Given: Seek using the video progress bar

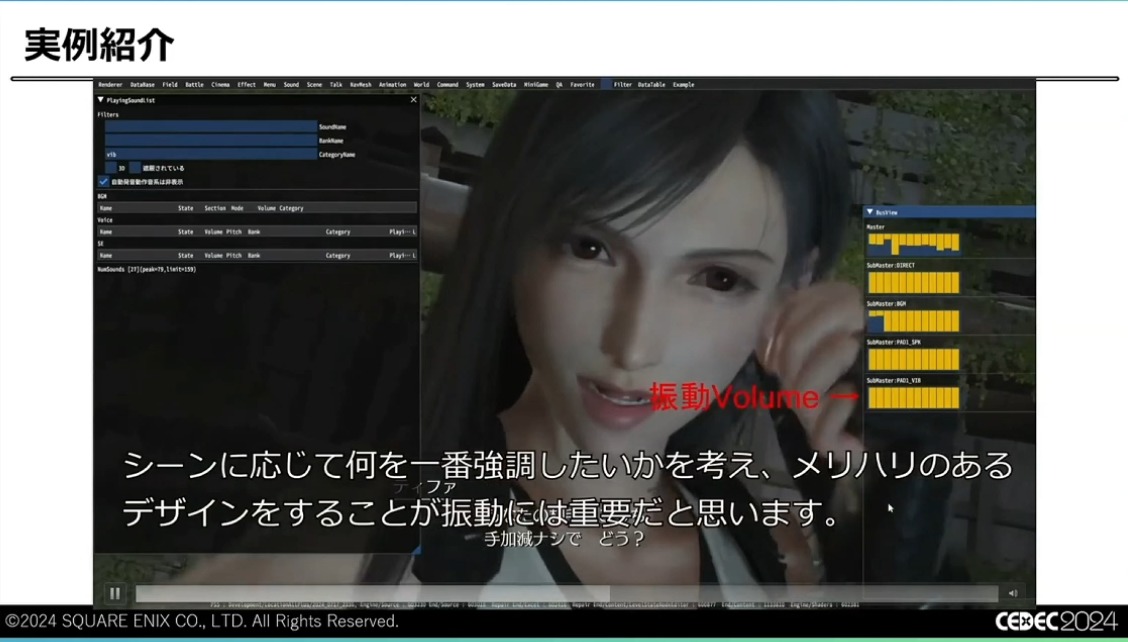Looking at the screenshot, I should (567, 594).
